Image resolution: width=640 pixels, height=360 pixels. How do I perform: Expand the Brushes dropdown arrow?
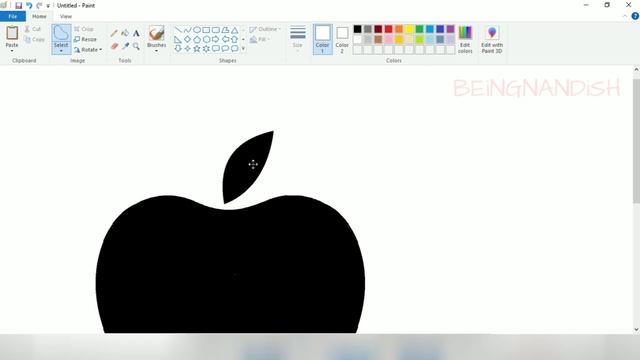click(156, 51)
